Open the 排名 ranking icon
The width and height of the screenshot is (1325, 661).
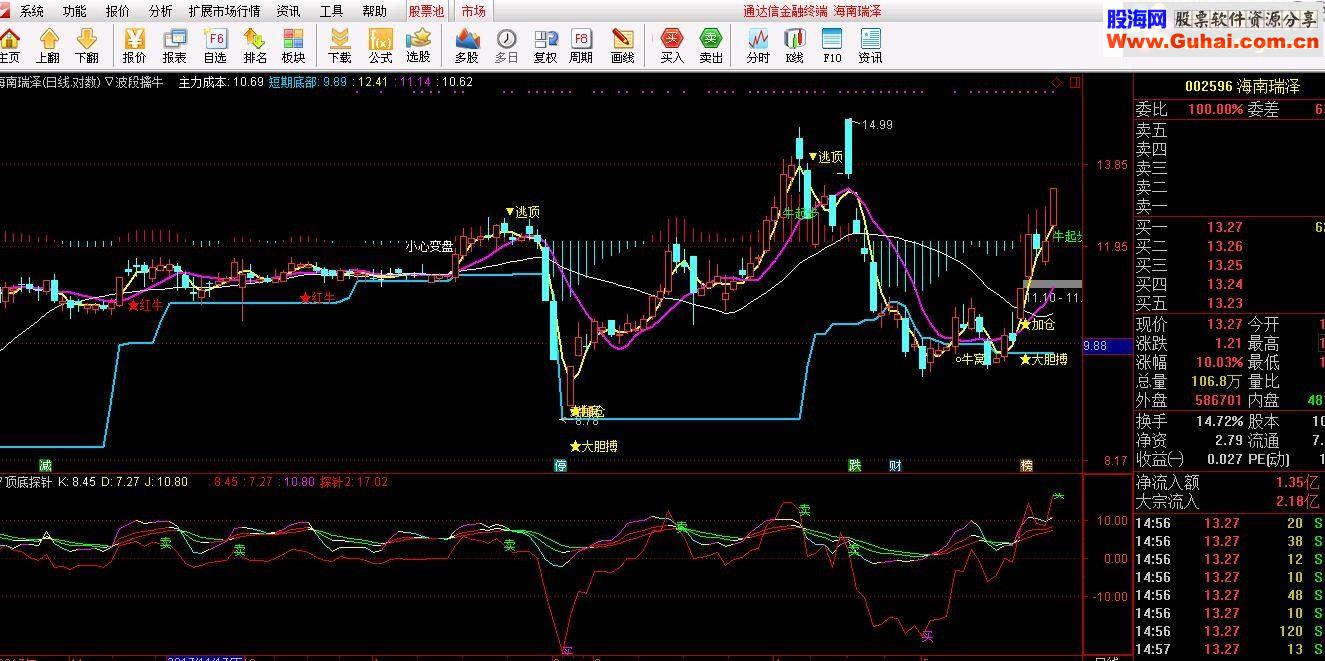(x=254, y=46)
